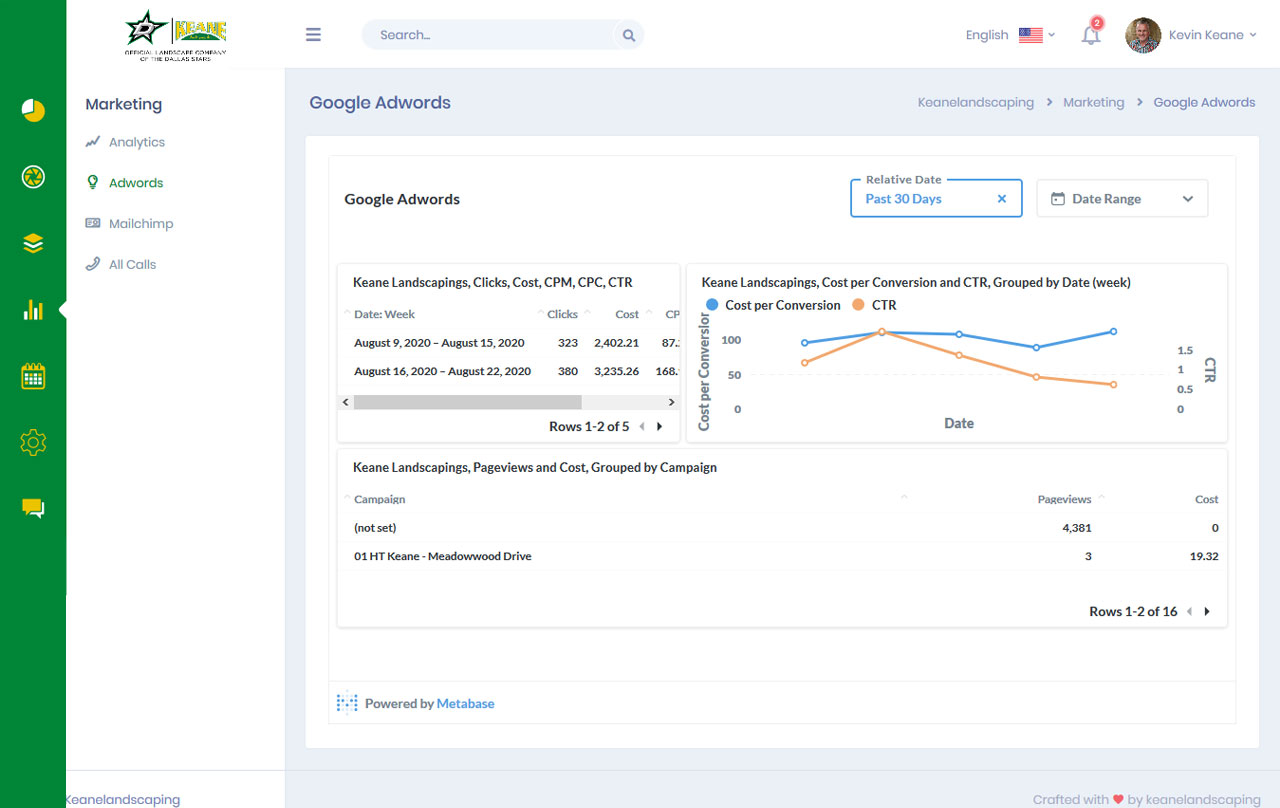The height and width of the screenshot is (808, 1280).
Task: Sort by Date: Week column header
Action: [384, 314]
